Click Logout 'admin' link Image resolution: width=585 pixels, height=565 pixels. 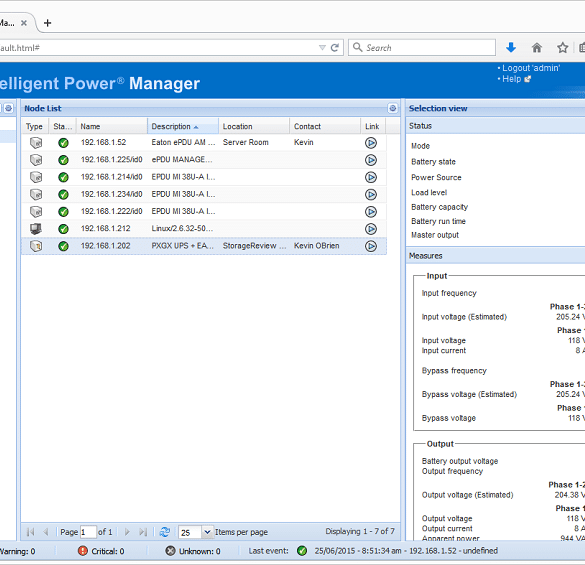531,68
